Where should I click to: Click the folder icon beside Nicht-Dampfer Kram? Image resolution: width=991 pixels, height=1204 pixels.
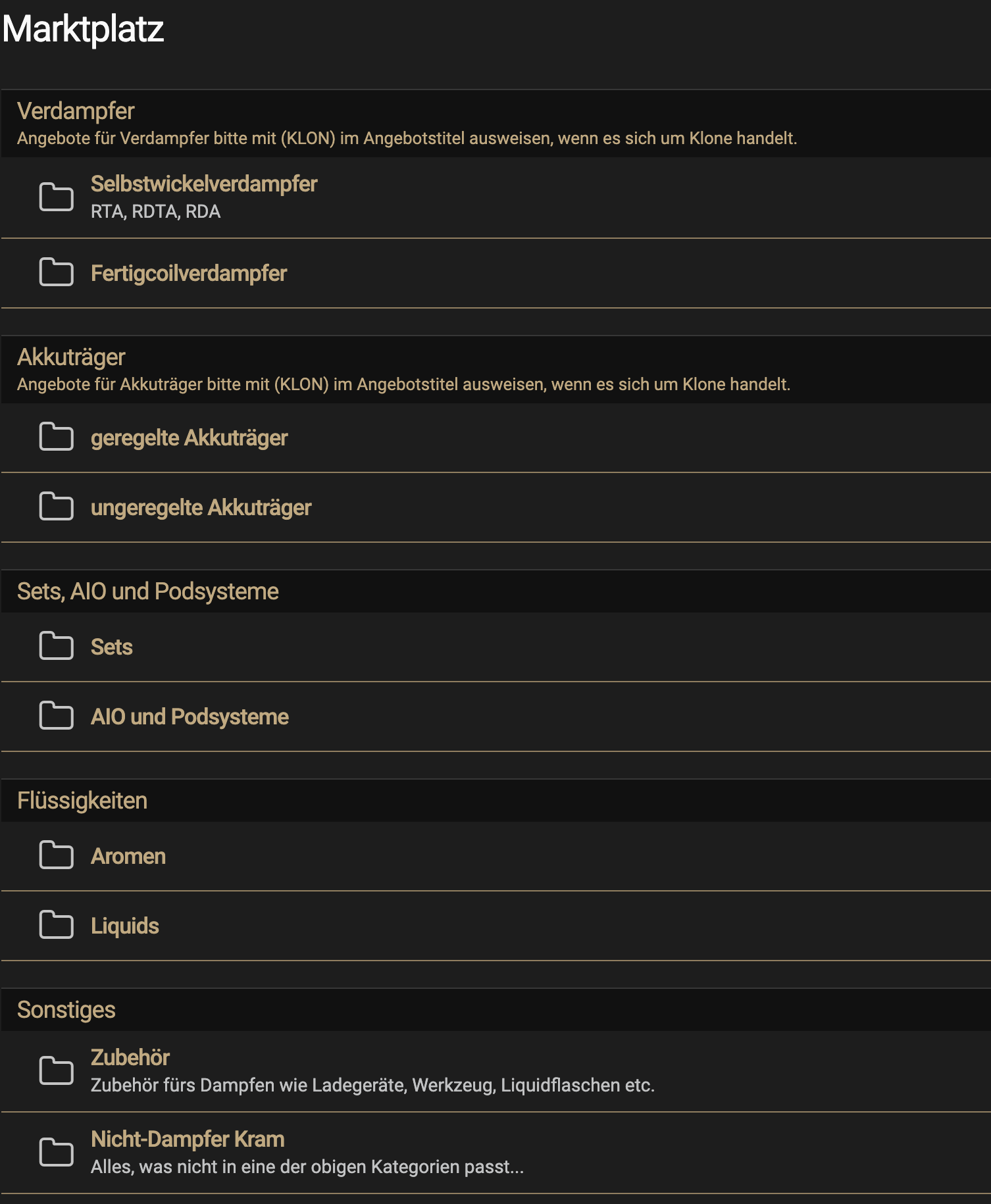56,1152
